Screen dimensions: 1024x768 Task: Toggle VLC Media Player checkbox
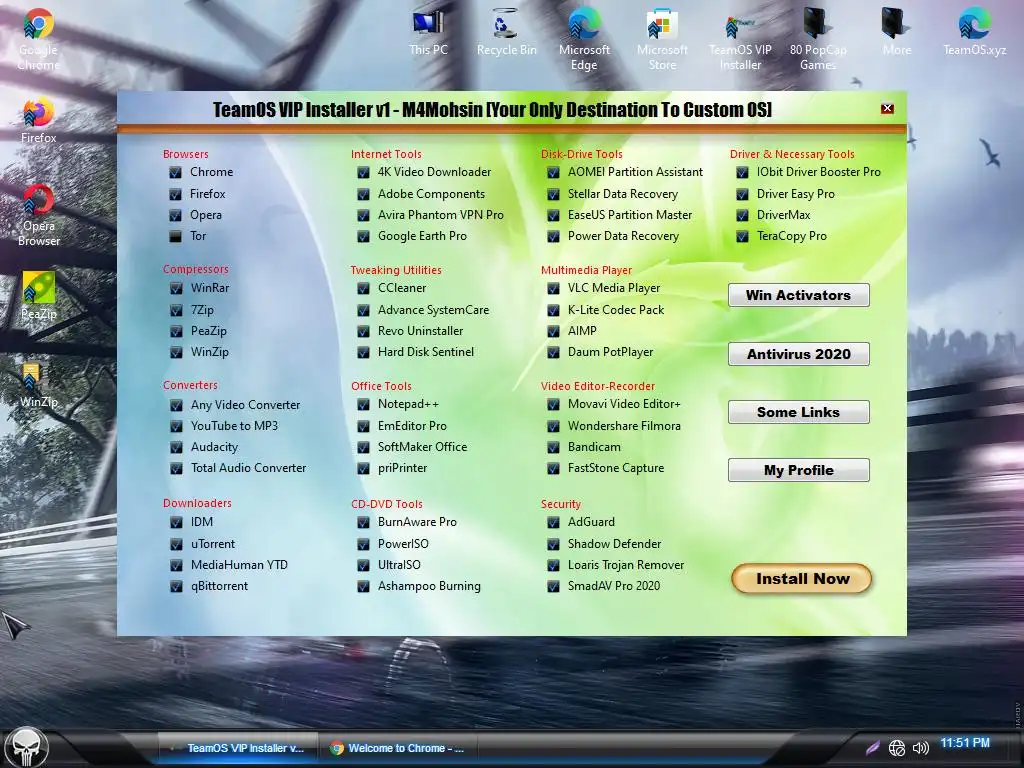click(553, 288)
